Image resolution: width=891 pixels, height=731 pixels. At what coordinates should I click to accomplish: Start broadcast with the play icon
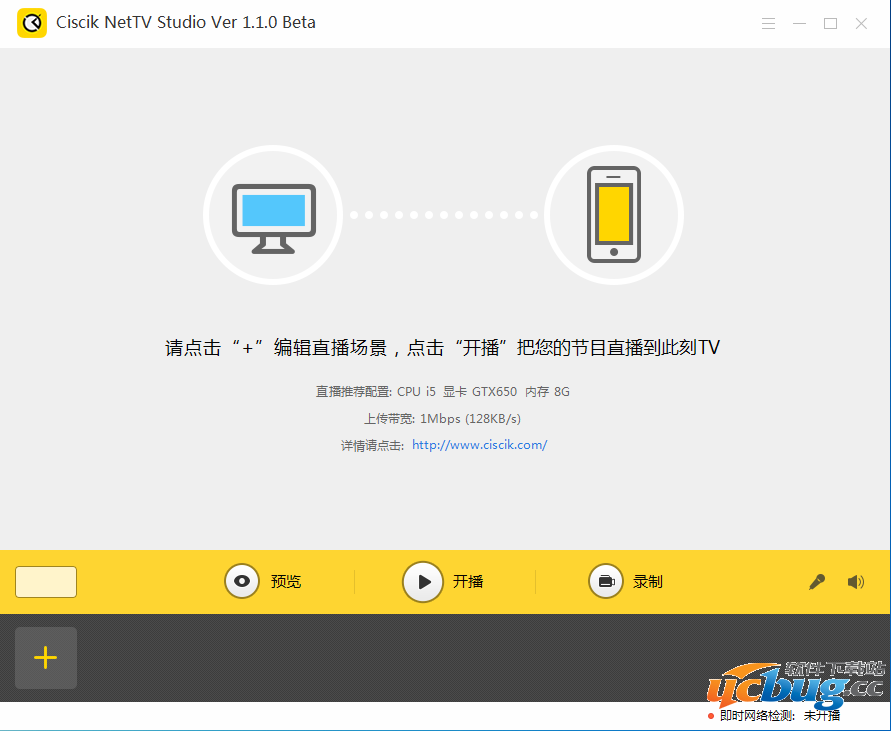[x=423, y=581]
